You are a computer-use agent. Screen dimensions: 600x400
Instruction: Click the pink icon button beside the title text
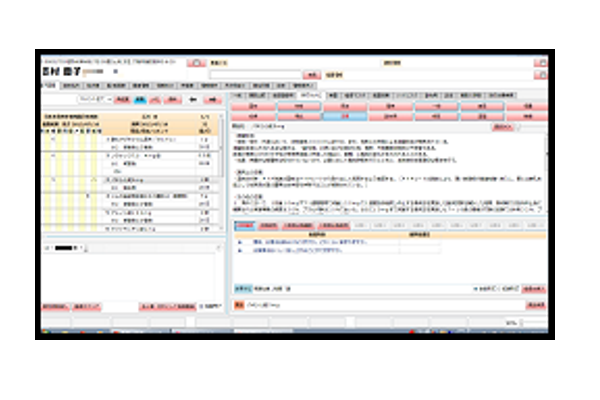[x=196, y=63]
